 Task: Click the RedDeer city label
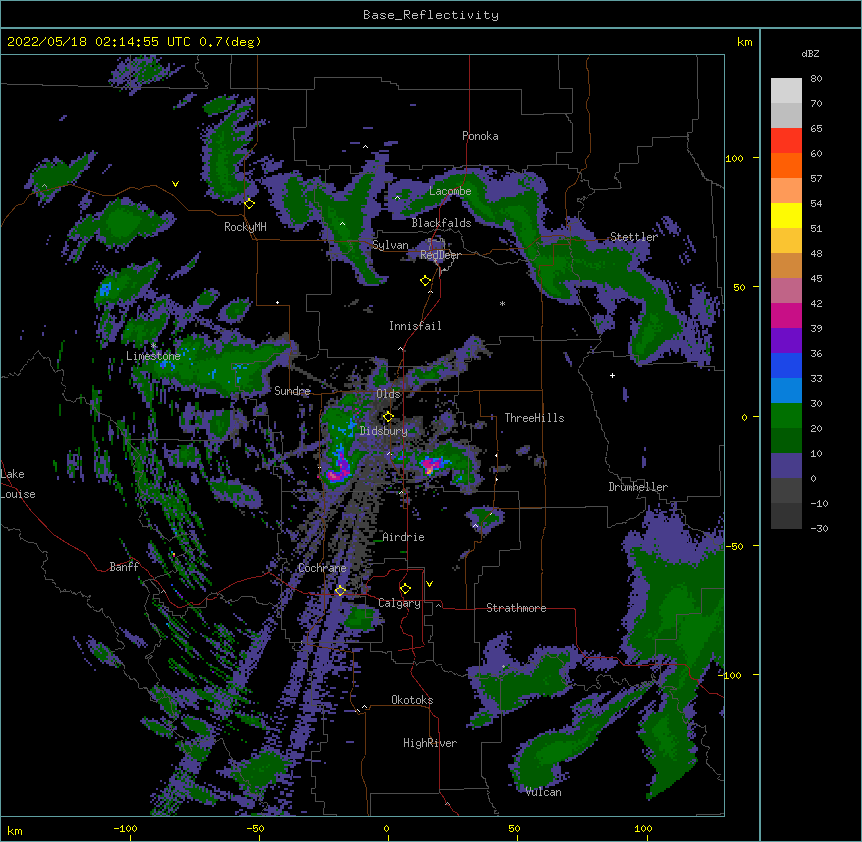[440, 255]
